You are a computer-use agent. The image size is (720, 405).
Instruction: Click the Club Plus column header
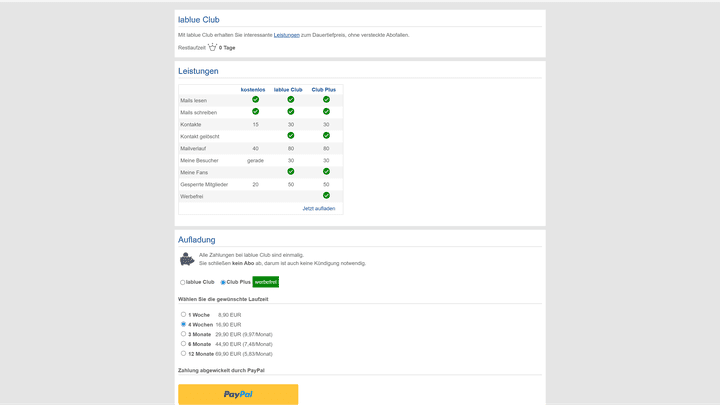[x=324, y=90]
